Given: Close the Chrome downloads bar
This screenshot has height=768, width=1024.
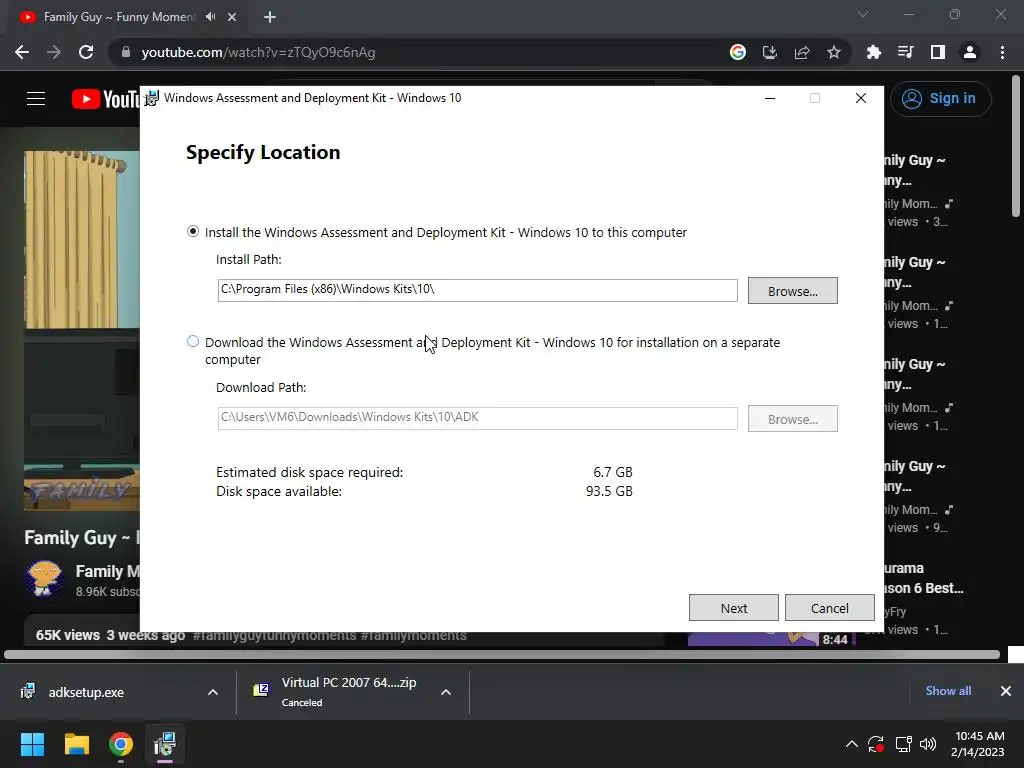Looking at the screenshot, I should [1006, 691].
